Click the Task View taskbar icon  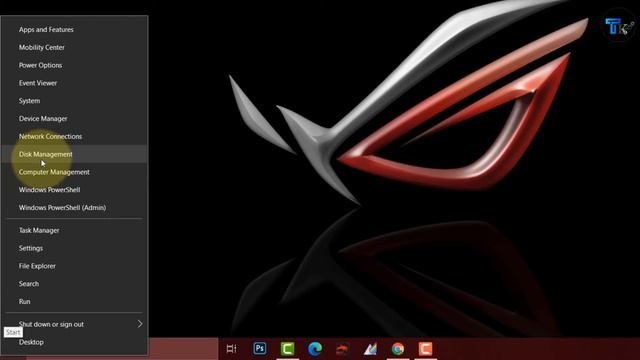(231, 349)
